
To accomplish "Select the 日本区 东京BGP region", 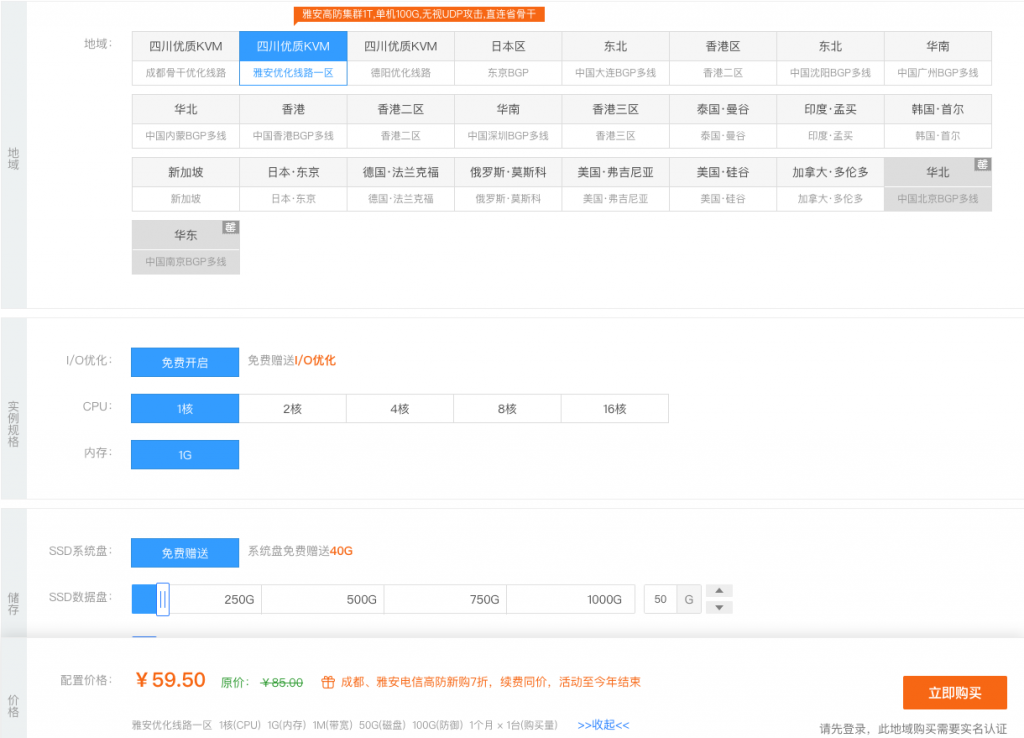I will click(x=508, y=59).
